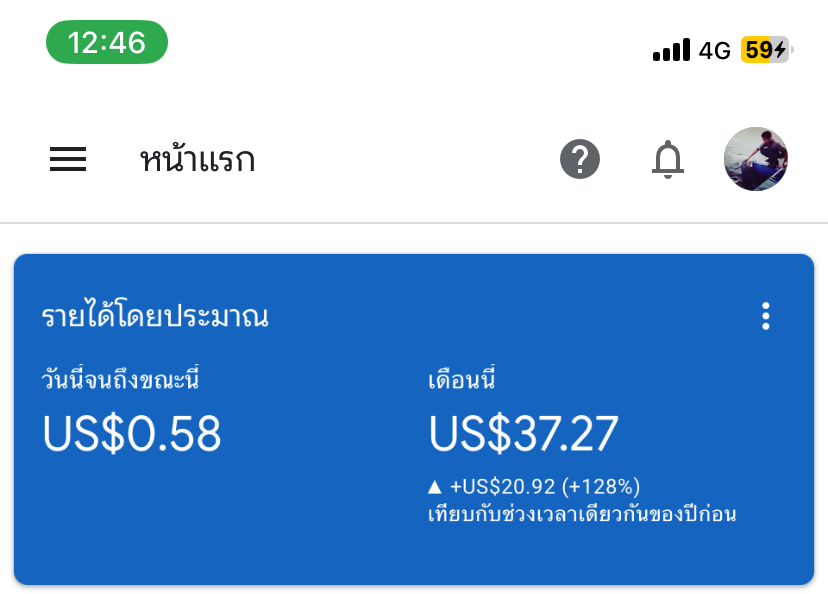828x594 pixels.
Task: Select today's earnings US$0.58
Action: click(132, 433)
